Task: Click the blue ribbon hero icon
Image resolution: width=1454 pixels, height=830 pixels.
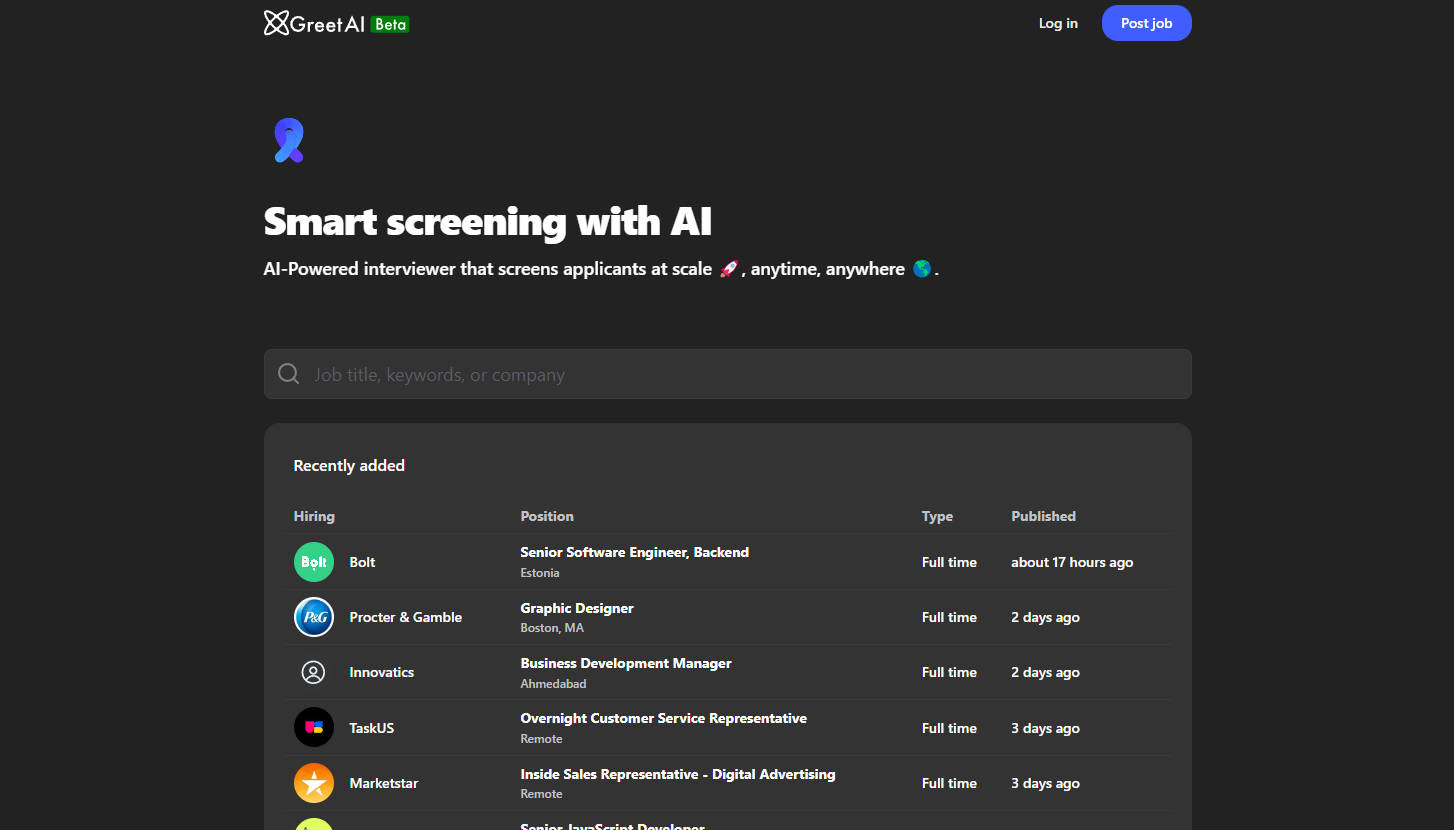Action: pos(288,141)
